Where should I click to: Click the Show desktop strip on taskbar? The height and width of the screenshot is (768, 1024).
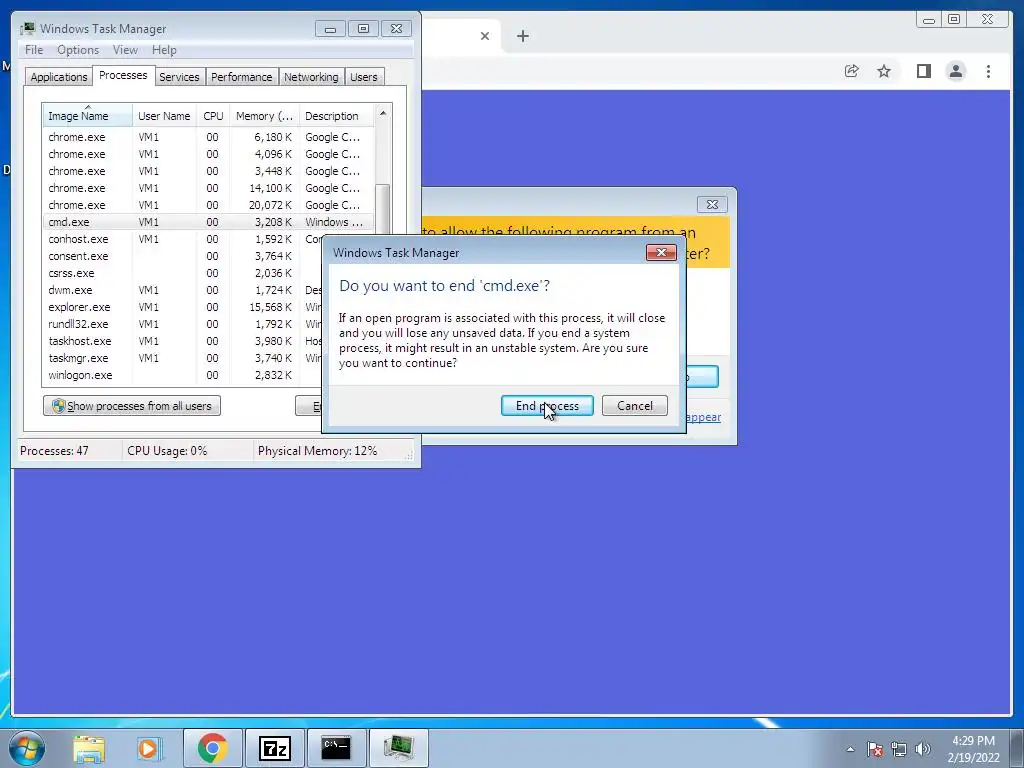1017,748
